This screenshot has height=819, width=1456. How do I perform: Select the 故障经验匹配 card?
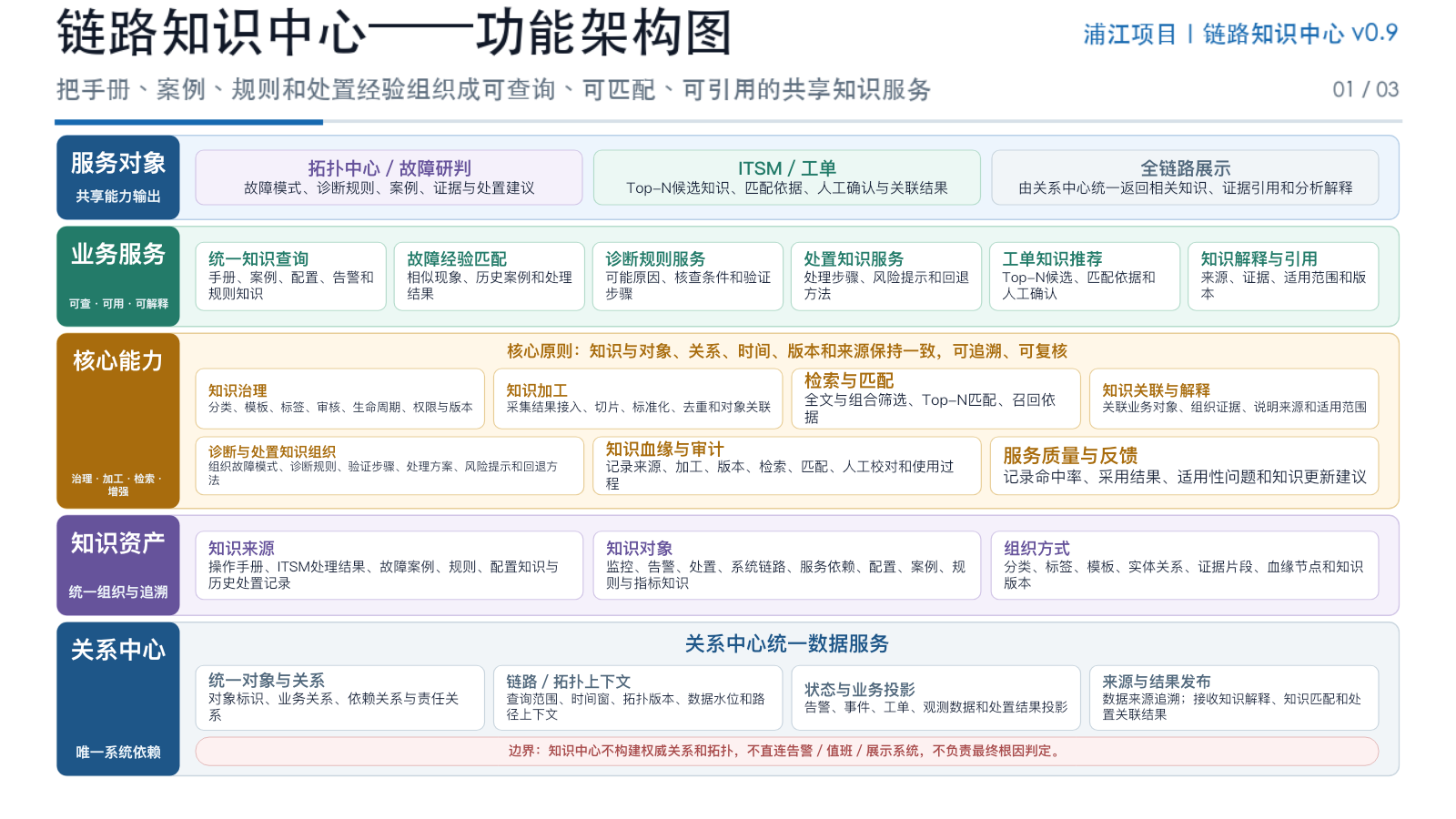[490, 277]
